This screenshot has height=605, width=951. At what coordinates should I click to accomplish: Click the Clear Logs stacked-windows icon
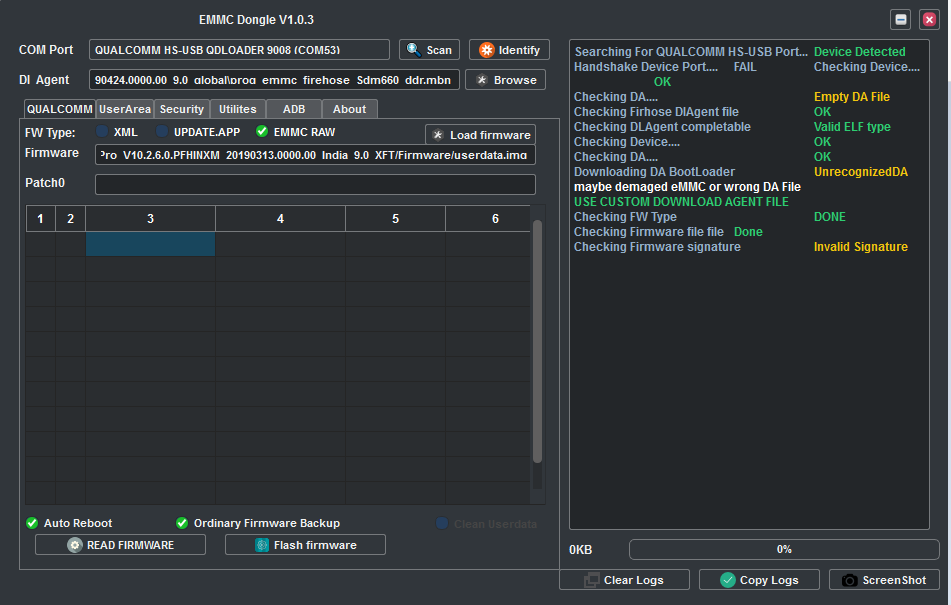coord(591,580)
